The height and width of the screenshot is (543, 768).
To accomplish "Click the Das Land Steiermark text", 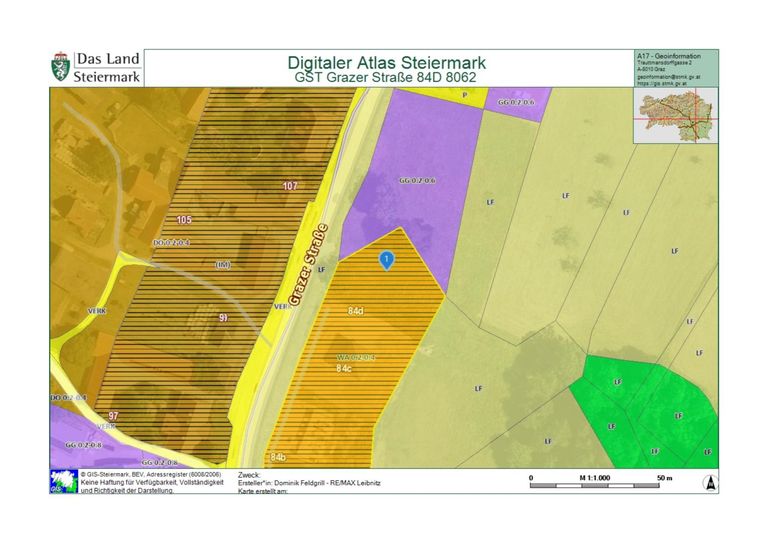I will pos(107,68).
